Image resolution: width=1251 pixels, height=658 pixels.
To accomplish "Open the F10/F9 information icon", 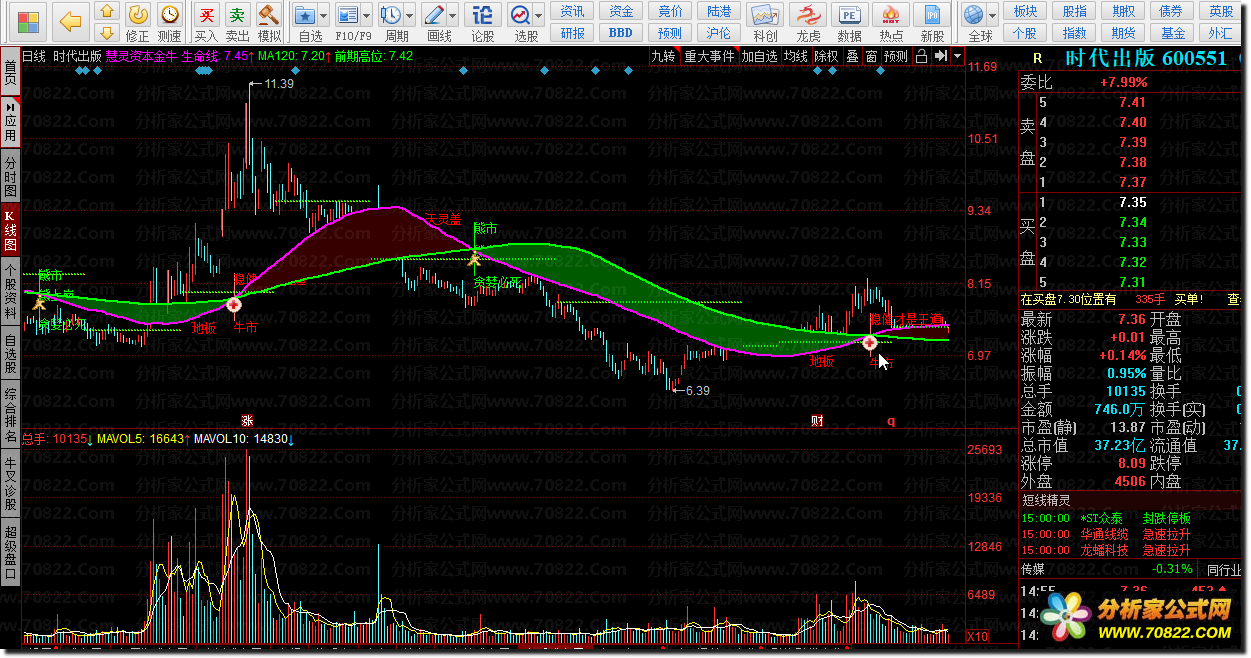I will tap(347, 15).
